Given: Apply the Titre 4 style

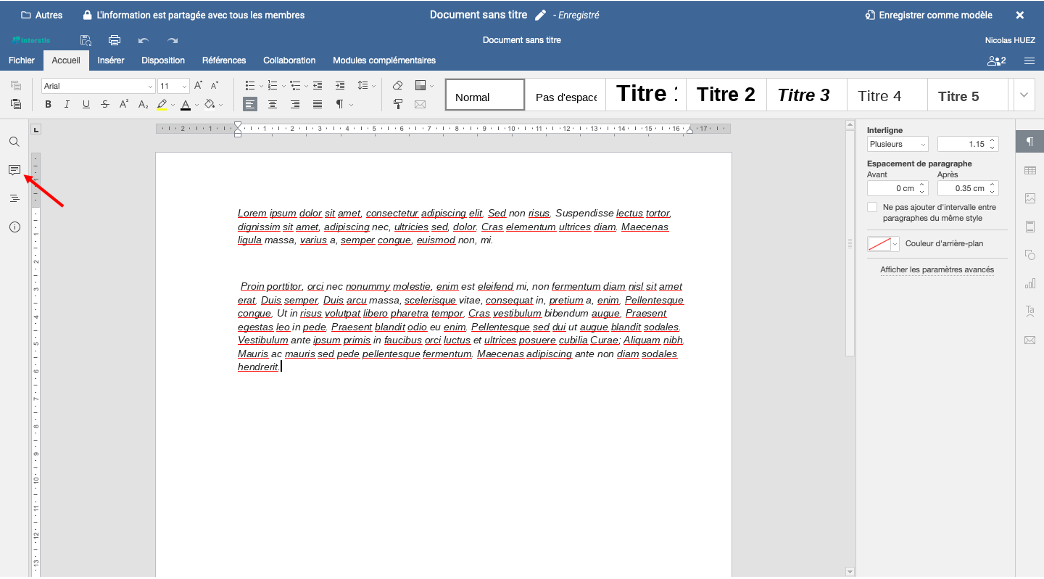Looking at the screenshot, I should (x=887, y=95).
